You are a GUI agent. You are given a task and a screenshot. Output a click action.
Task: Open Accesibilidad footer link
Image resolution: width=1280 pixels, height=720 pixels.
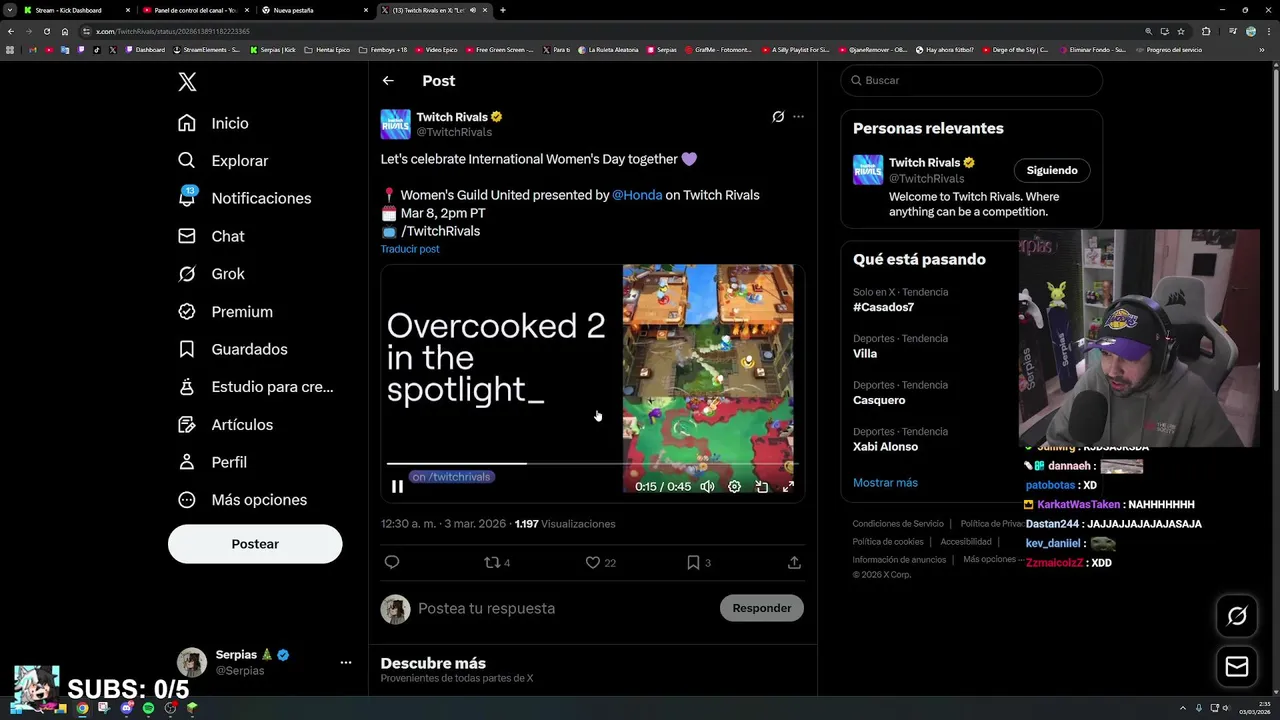tap(965, 542)
